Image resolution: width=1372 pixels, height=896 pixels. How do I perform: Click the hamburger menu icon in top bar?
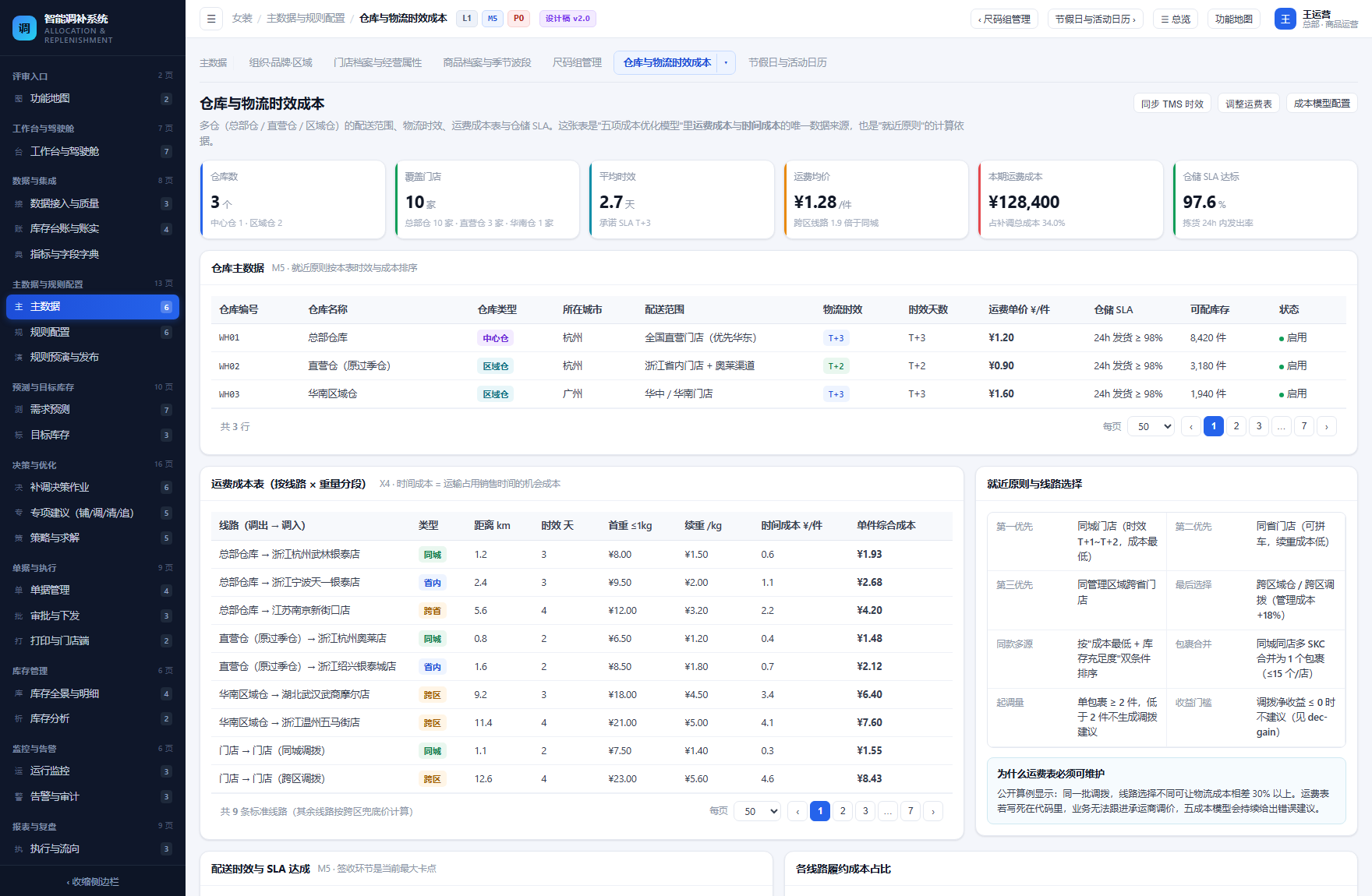tap(211, 19)
